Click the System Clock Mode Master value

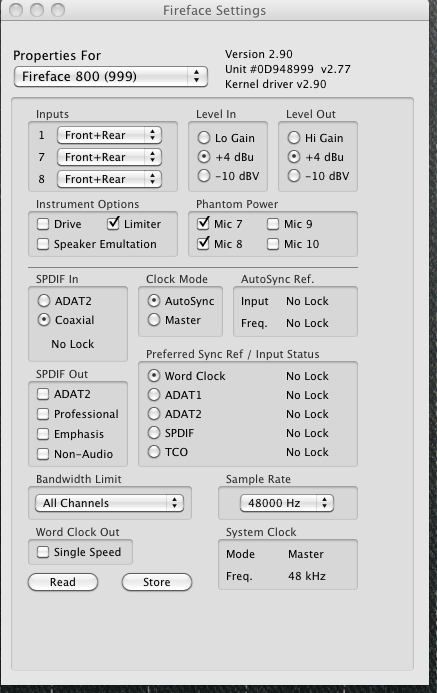[x=306, y=554]
